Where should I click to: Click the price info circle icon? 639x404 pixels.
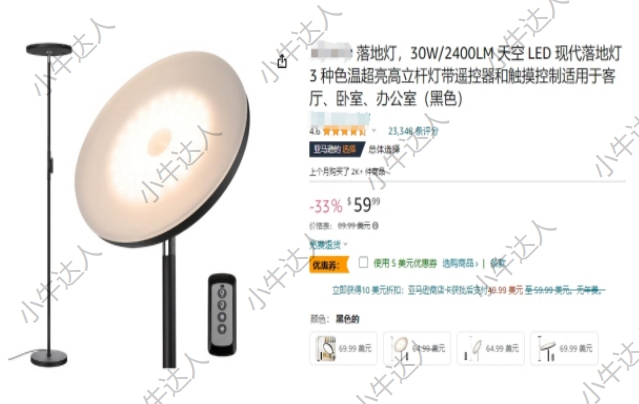pyautogui.click(x=375, y=225)
